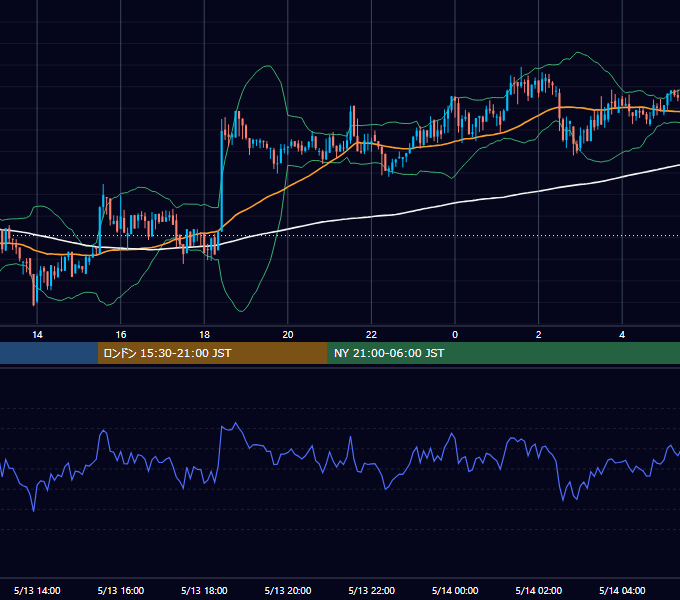The height and width of the screenshot is (600, 680).
Task: Click the 20 hour axis label
Action: [288, 335]
